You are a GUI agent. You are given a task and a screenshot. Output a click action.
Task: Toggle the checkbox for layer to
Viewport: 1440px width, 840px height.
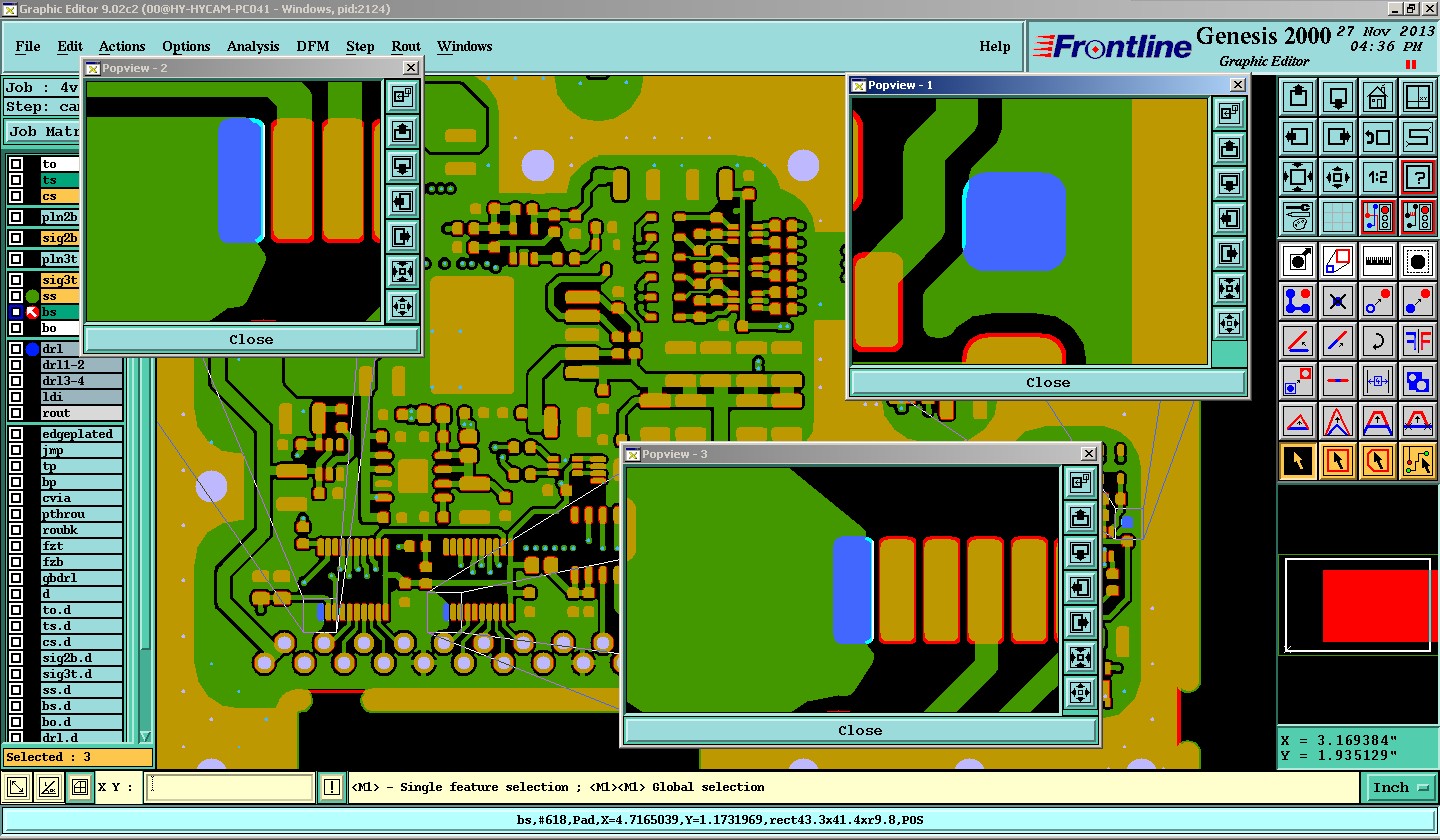click(16, 164)
